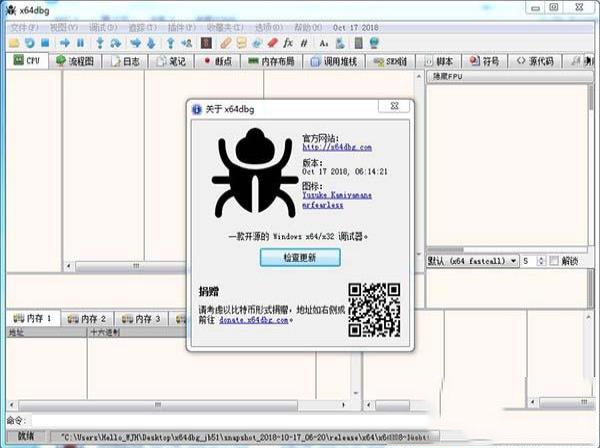Select the 内存 3 dump tab
Image resolution: width=600 pixels, height=448 pixels.
pos(142,318)
